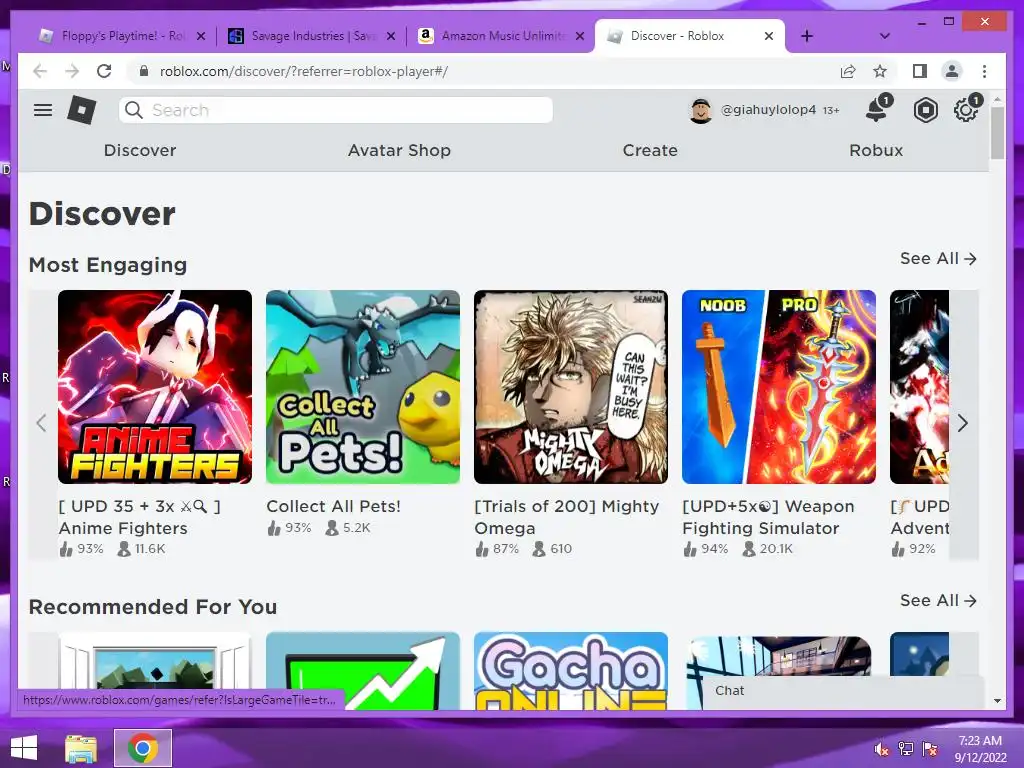
Task: Show previous Most Engaging games
Action: point(41,423)
